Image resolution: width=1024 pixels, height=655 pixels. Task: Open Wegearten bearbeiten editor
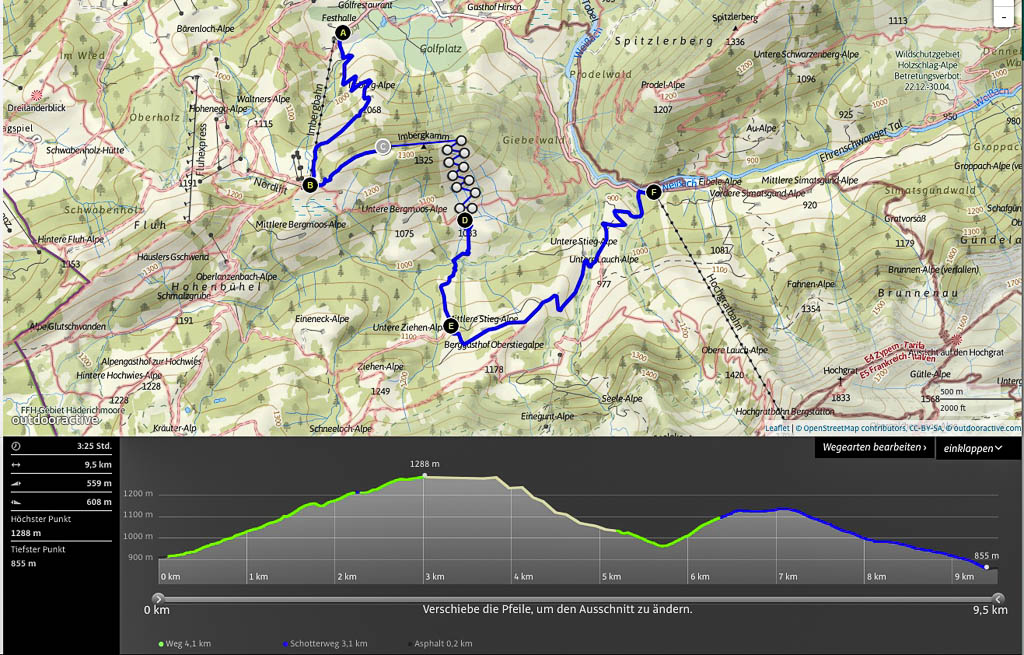[875, 448]
